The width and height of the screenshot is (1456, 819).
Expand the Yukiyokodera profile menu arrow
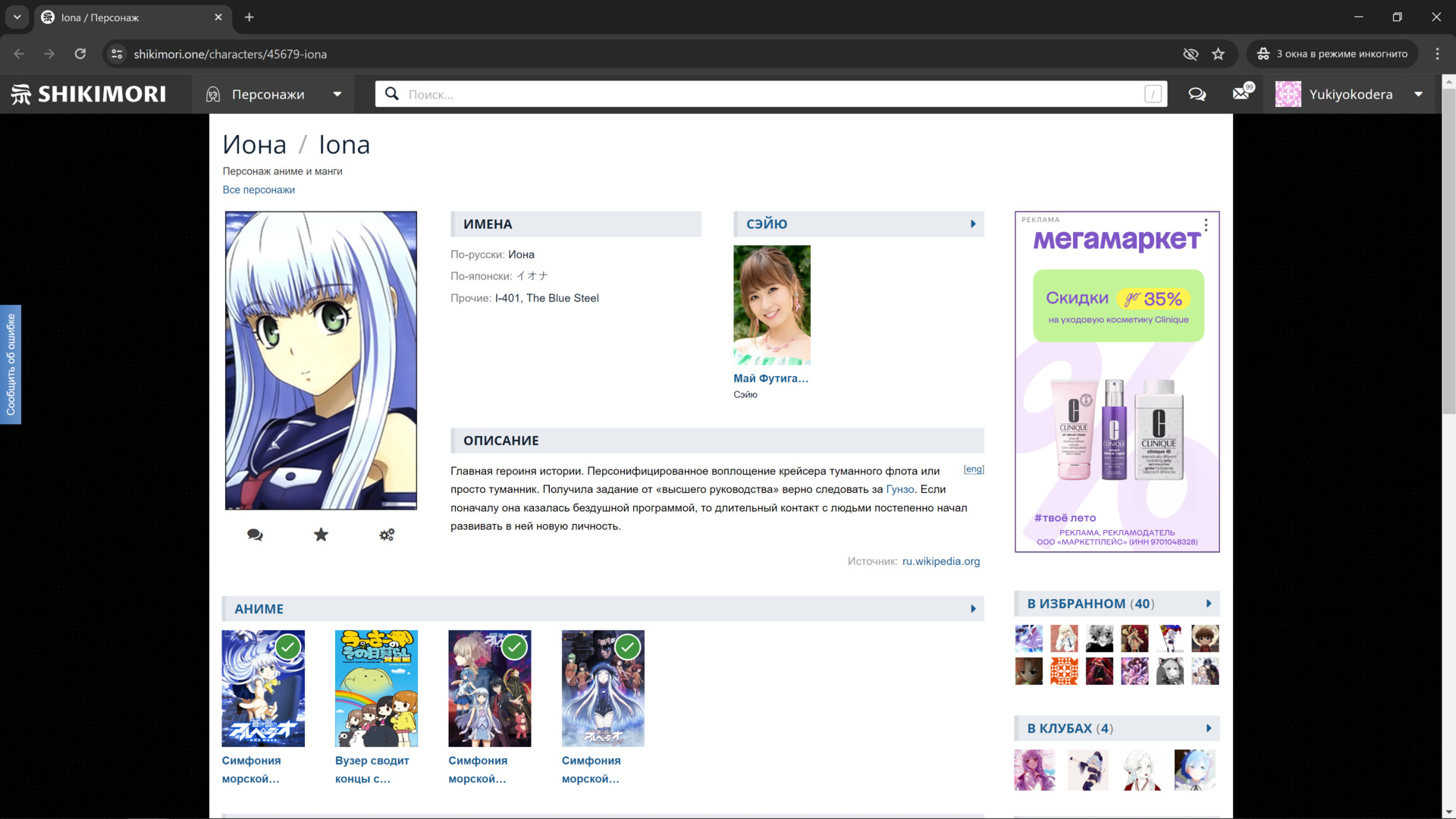tap(1418, 95)
